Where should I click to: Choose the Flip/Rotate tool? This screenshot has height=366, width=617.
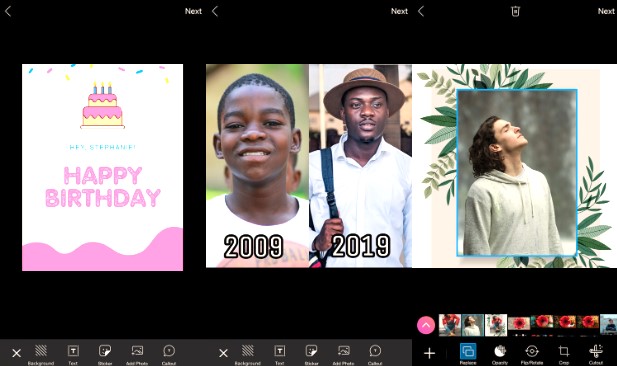pos(532,353)
